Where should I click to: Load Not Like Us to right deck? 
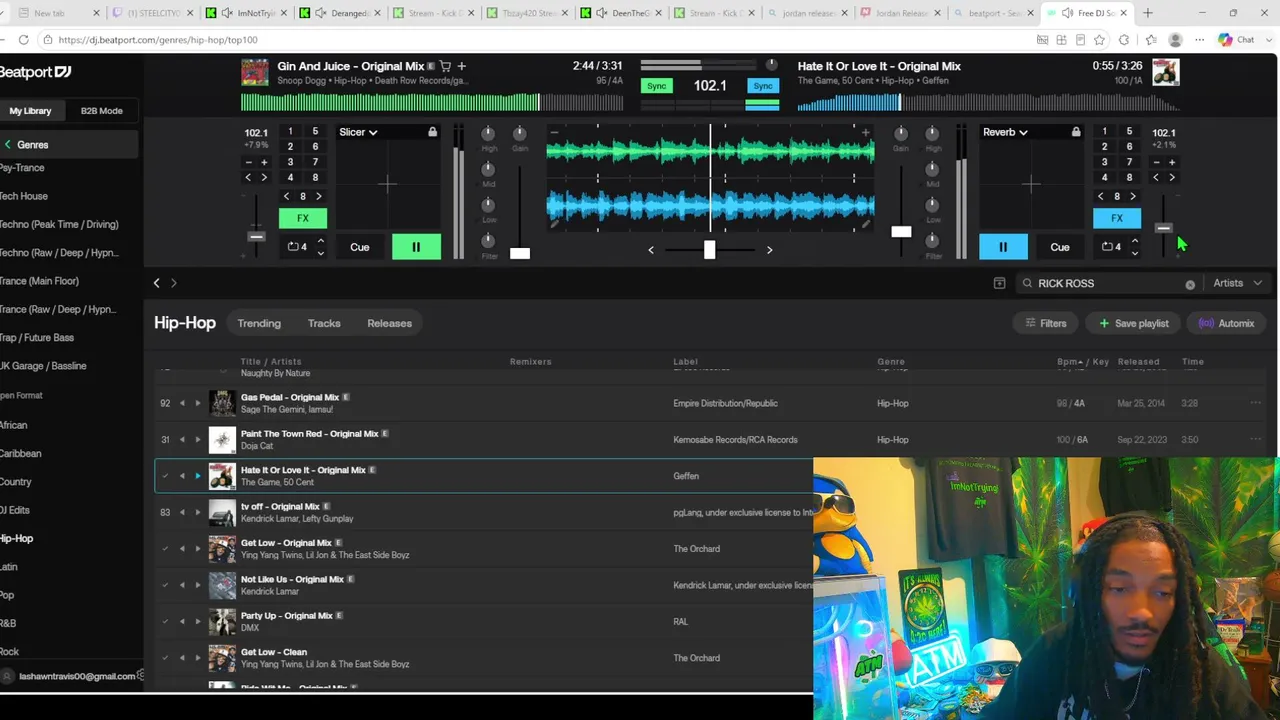[x=197, y=585]
